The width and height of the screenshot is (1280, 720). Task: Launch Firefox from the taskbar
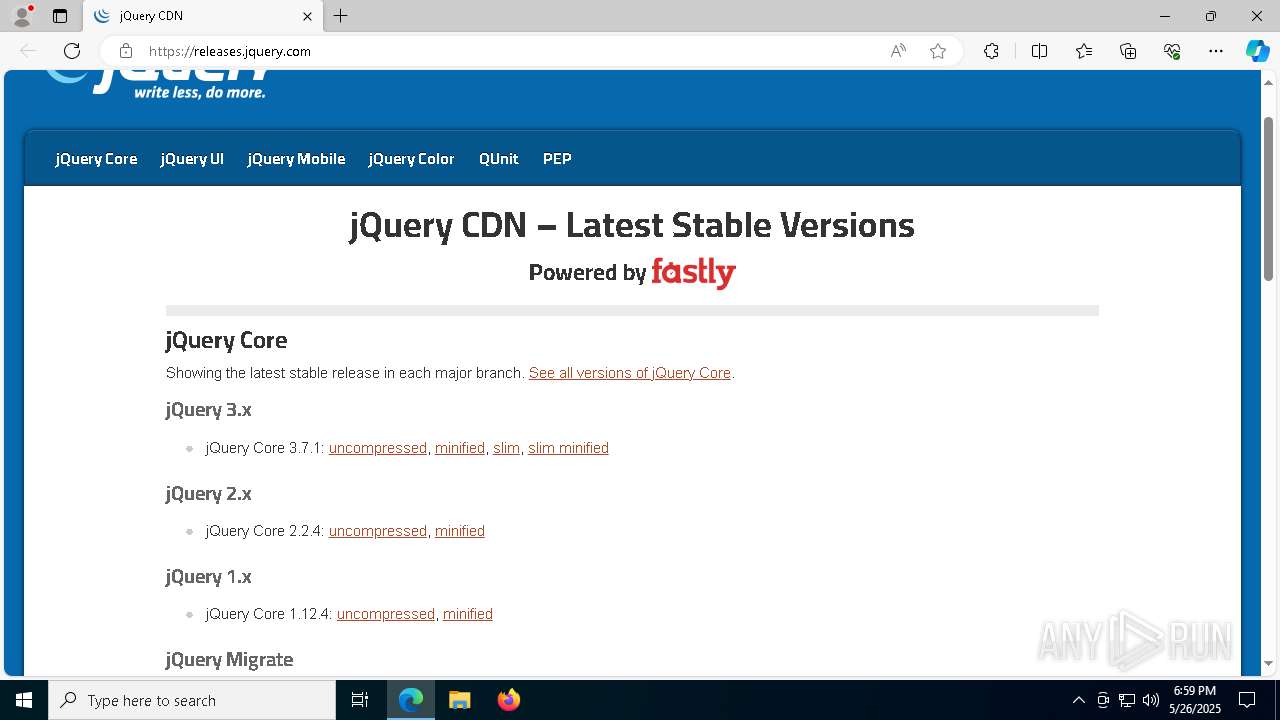[508, 700]
